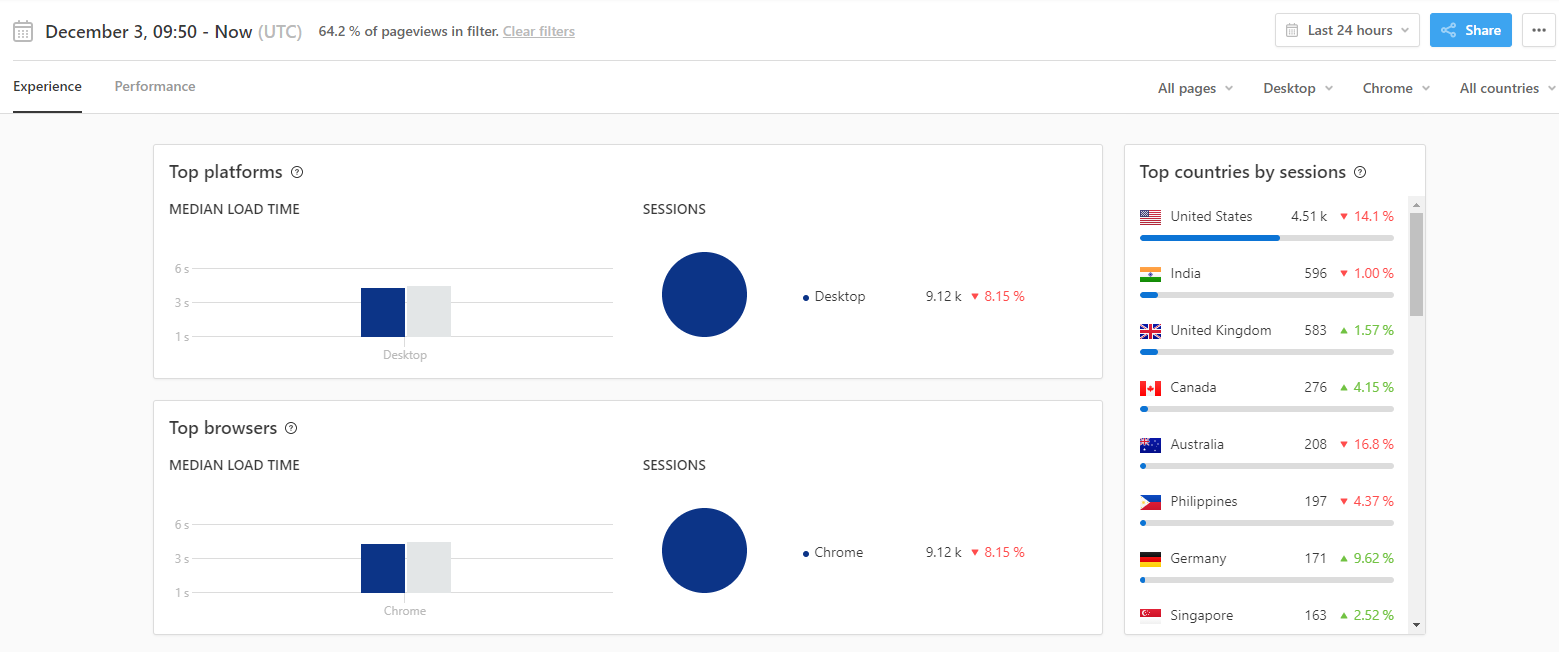Switch to the Performance tab
1559x652 pixels.
coord(155,87)
